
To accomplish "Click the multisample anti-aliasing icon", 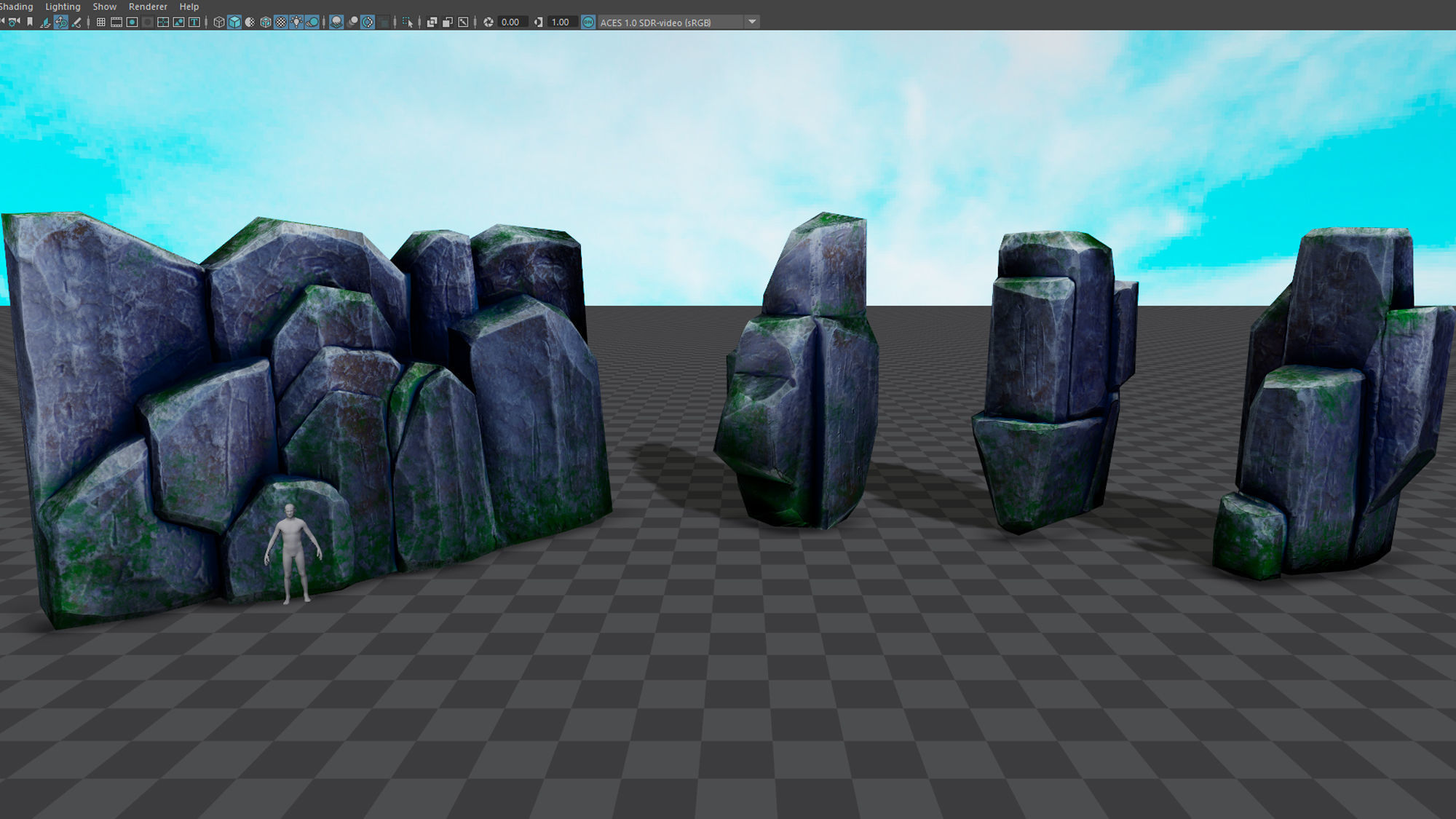I will 368,23.
